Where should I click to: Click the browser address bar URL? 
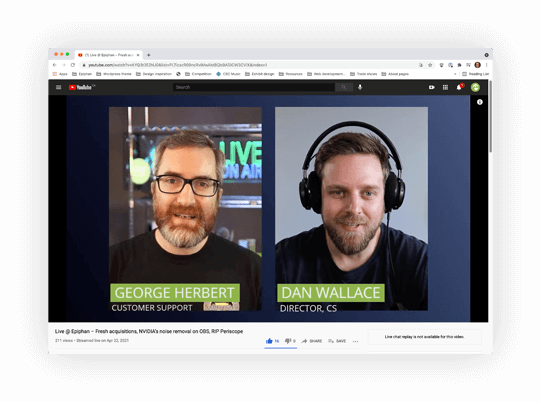pyautogui.click(x=178, y=65)
